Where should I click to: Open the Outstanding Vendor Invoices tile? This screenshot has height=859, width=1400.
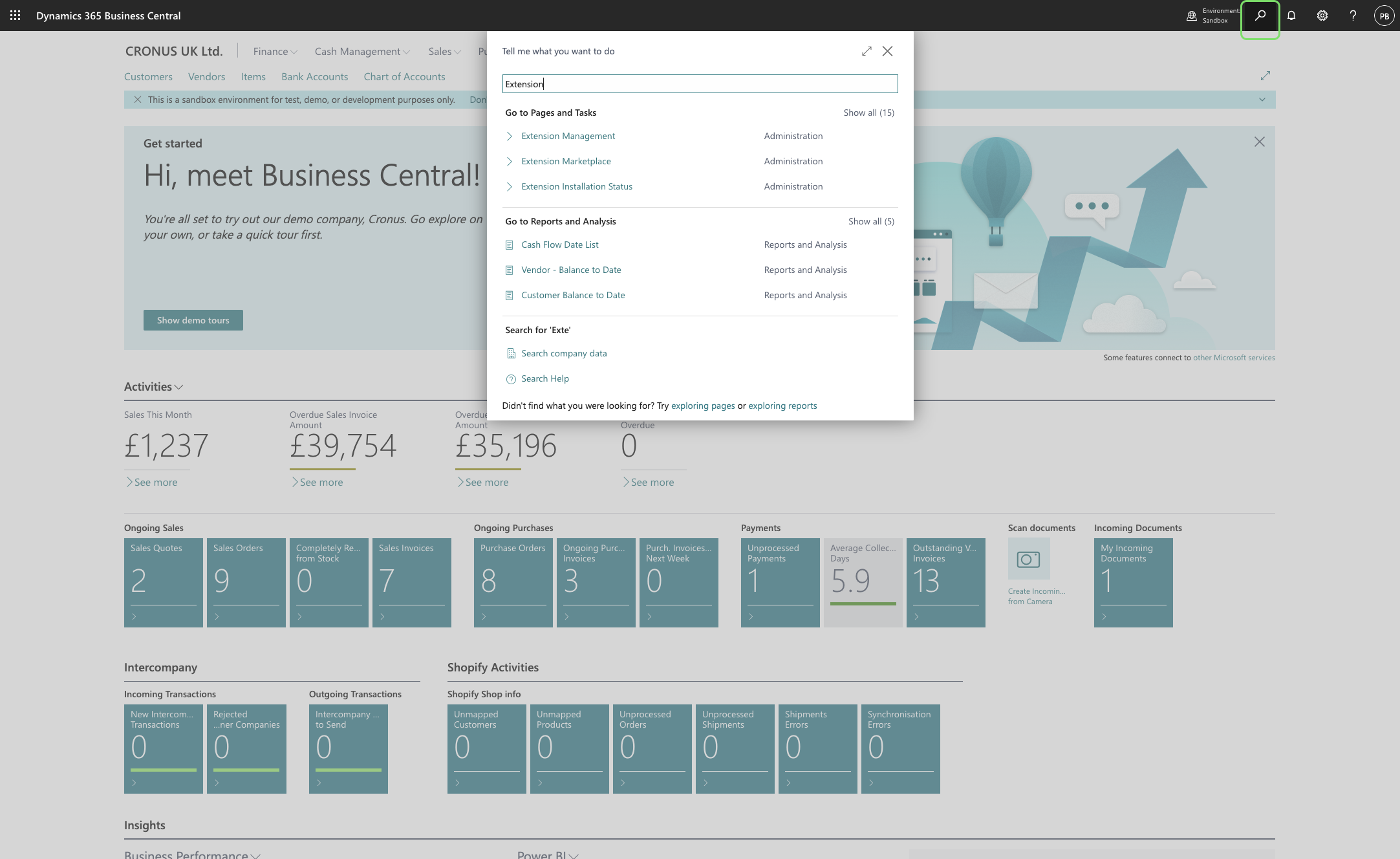coord(946,582)
